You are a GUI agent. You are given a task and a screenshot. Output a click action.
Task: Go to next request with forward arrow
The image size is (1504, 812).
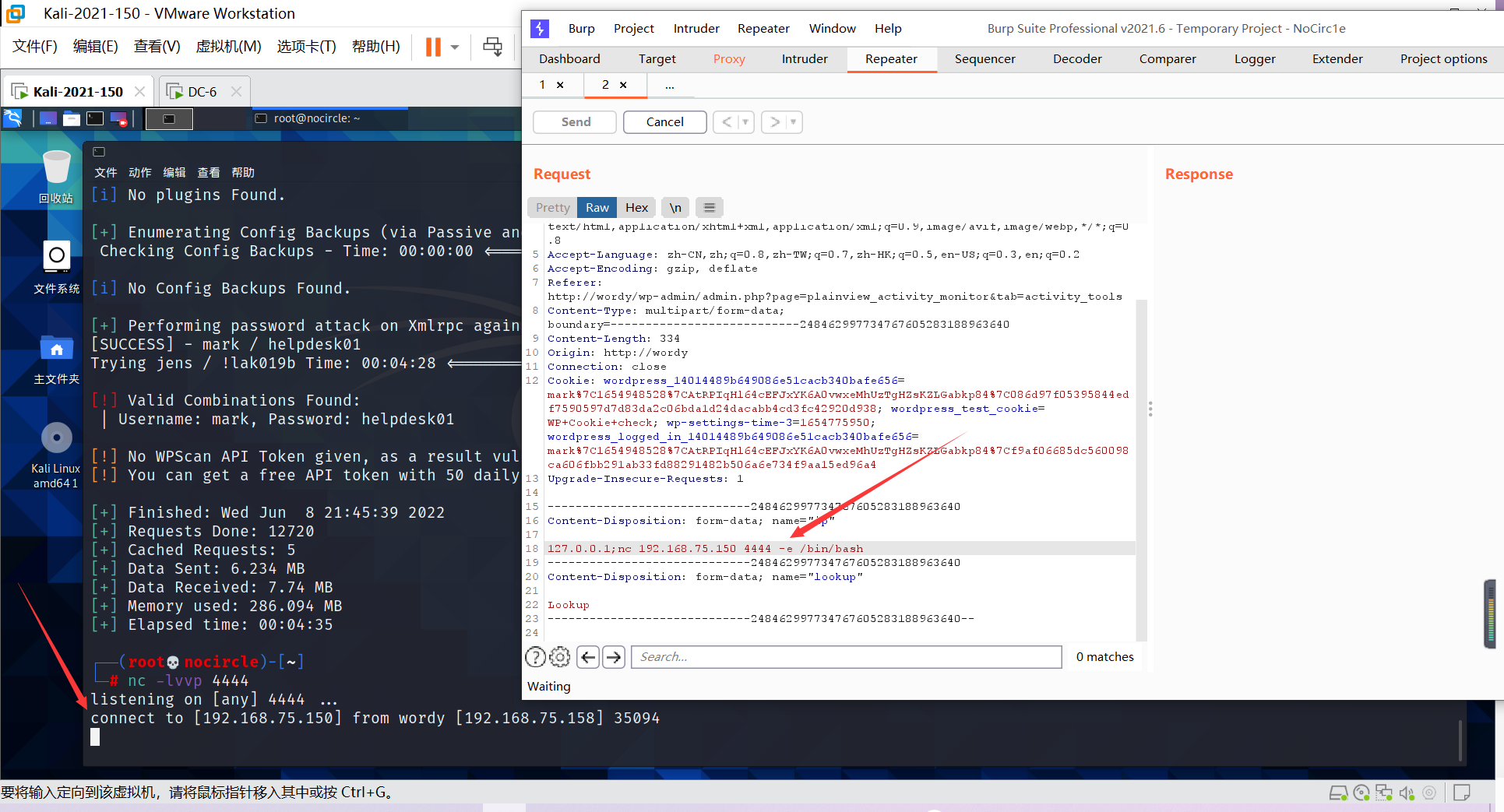[x=775, y=122]
